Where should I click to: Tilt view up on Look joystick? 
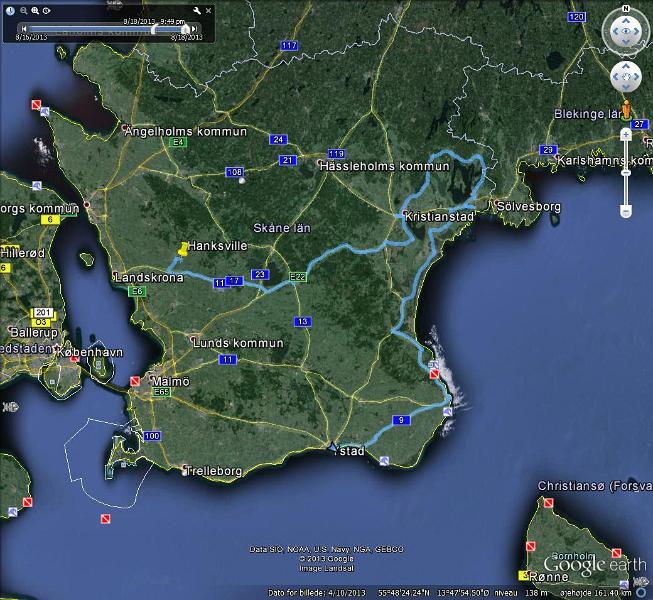pyautogui.click(x=626, y=20)
